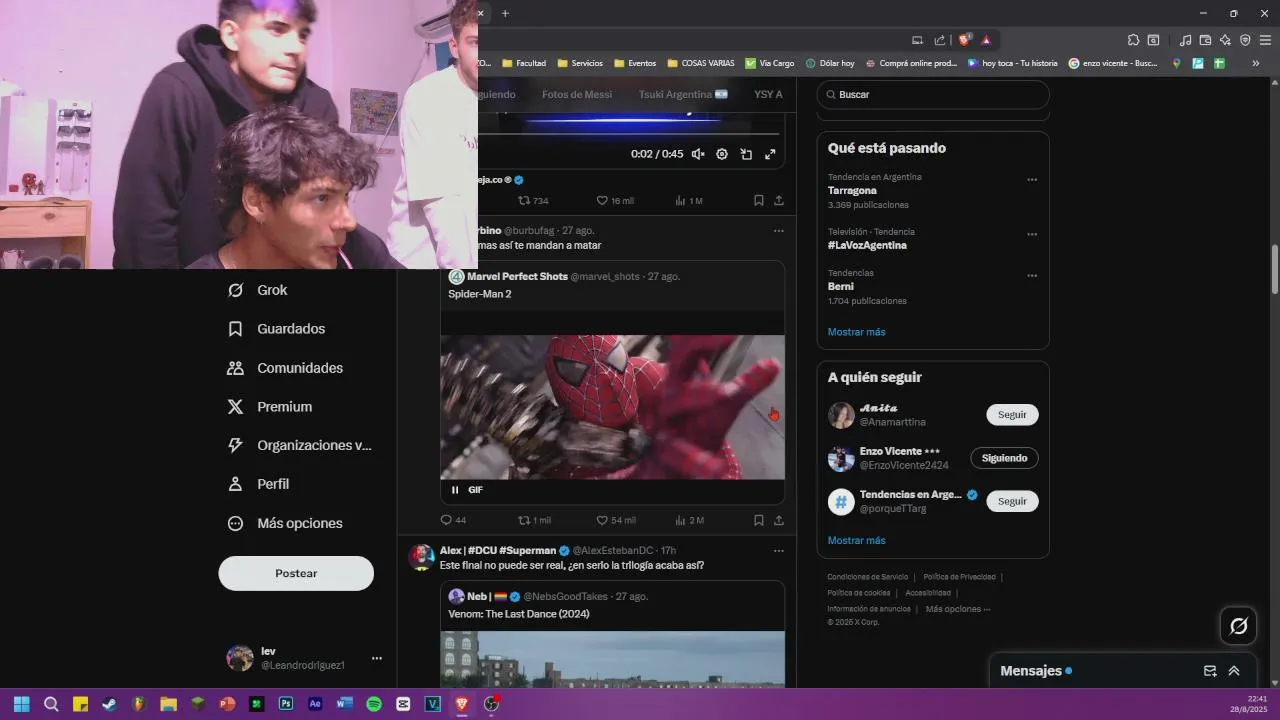Click the Postear button
The height and width of the screenshot is (720, 1280).
(296, 573)
